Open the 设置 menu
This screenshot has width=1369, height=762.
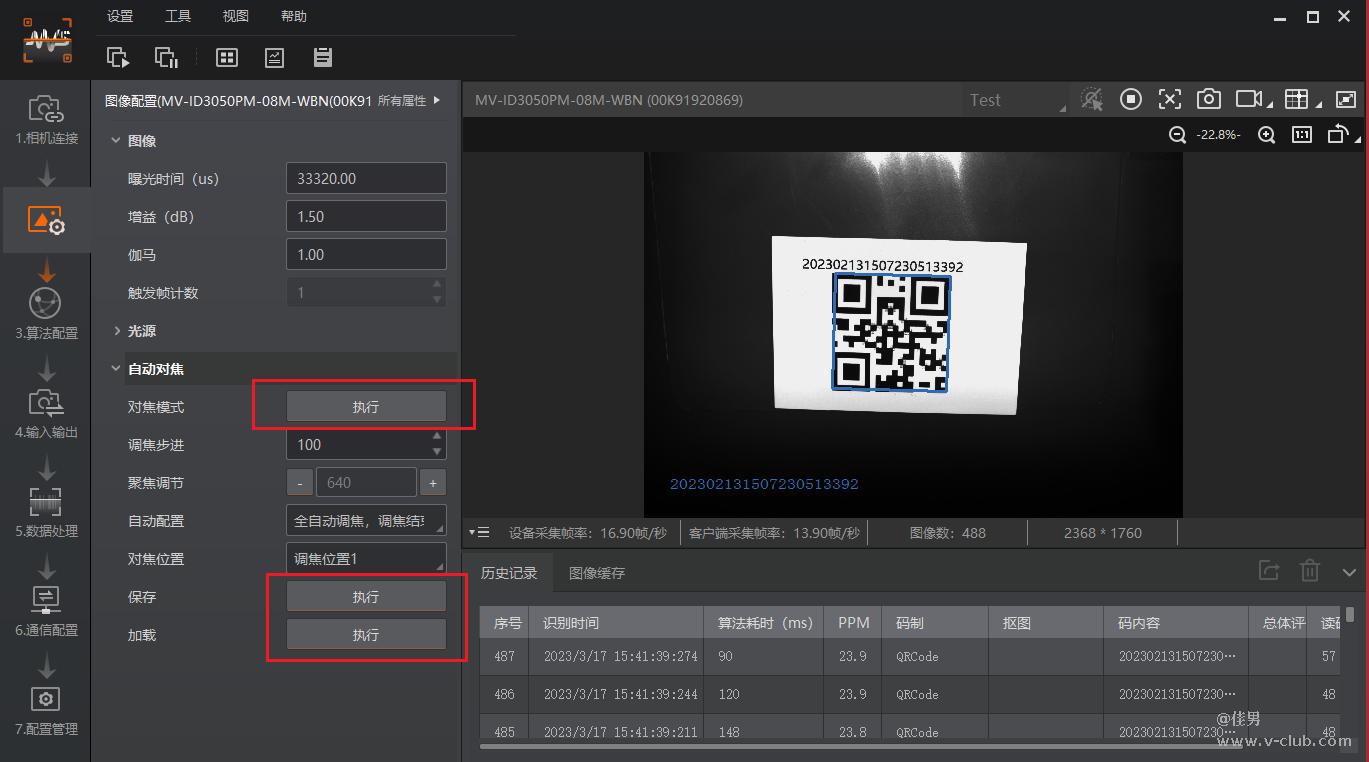[x=120, y=16]
